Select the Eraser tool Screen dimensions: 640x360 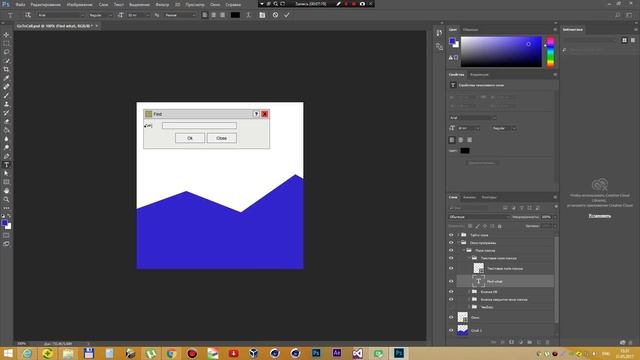coord(6,121)
